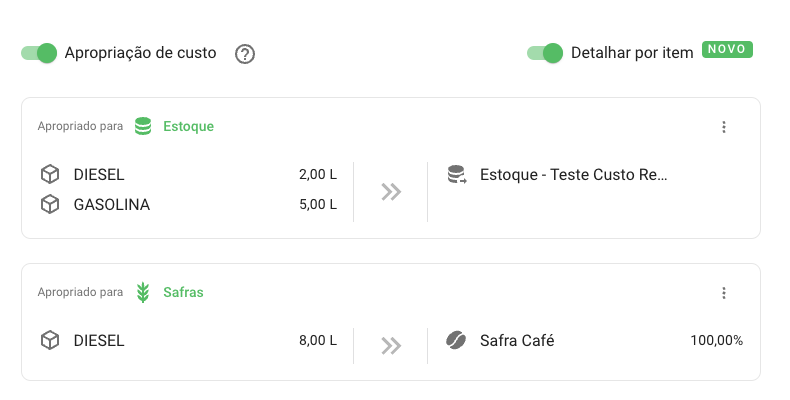Open the Safras card three-dot menu
The height and width of the screenshot is (400, 790).
point(724,293)
